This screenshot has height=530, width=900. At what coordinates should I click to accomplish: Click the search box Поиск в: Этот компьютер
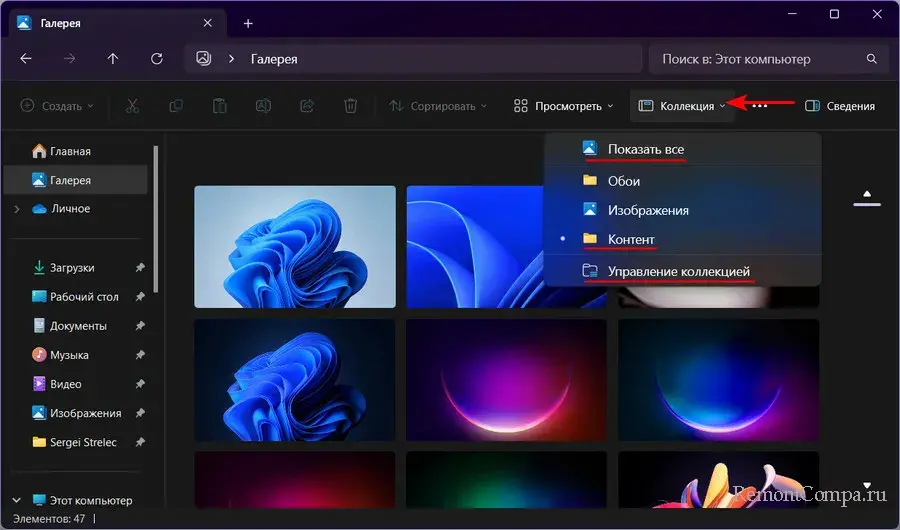point(760,59)
